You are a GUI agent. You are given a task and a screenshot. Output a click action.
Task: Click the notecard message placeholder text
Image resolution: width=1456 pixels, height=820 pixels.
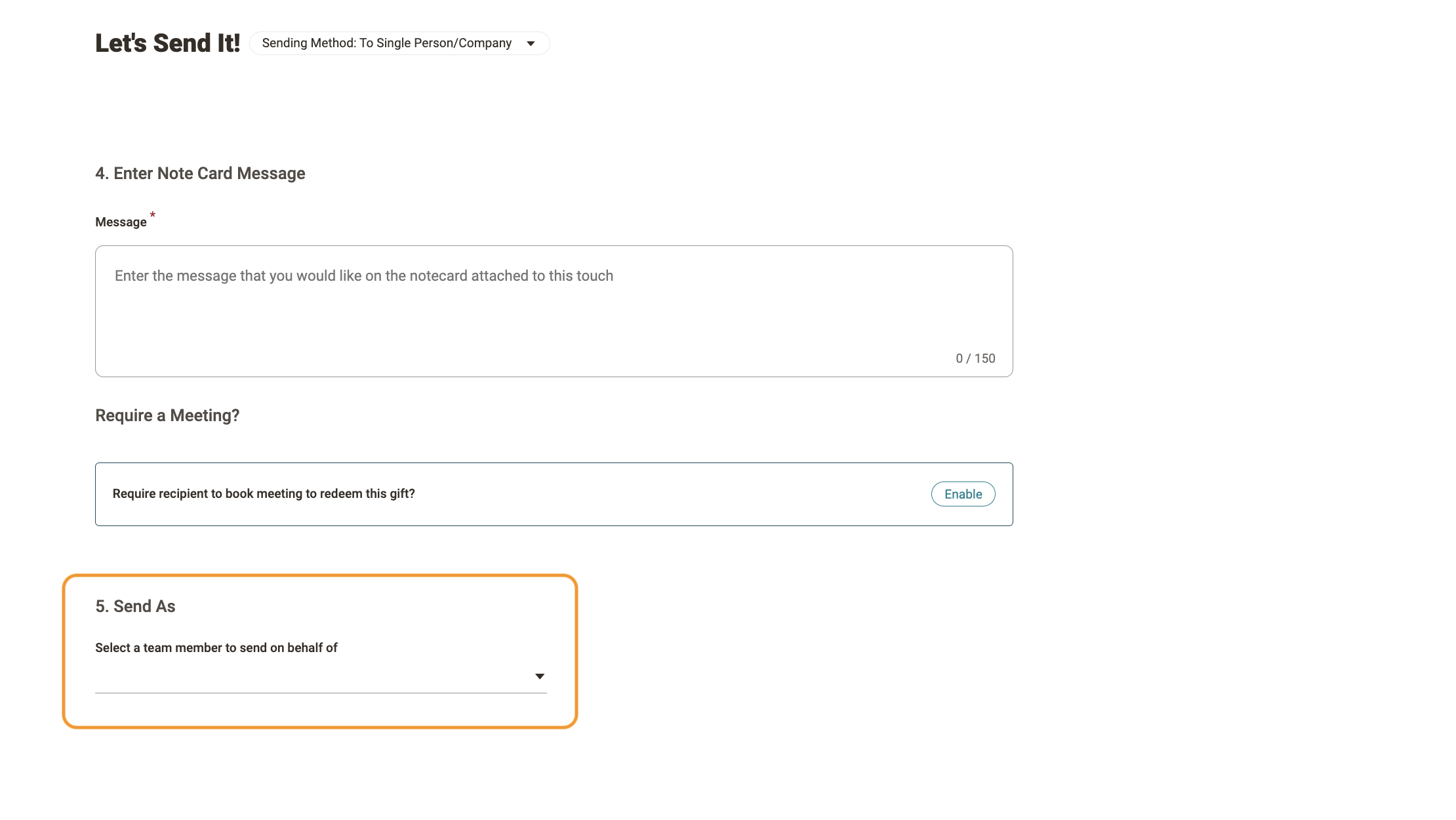click(x=364, y=276)
